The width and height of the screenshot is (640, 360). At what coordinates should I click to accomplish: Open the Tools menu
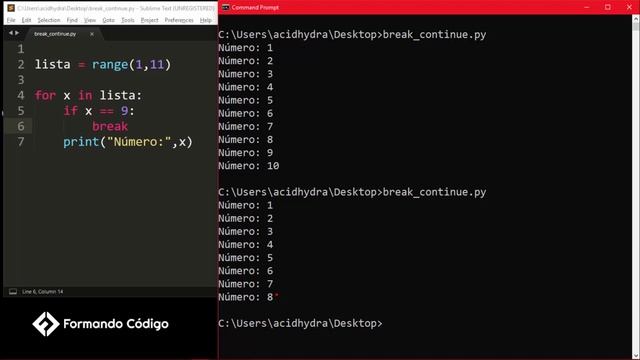tap(128, 20)
